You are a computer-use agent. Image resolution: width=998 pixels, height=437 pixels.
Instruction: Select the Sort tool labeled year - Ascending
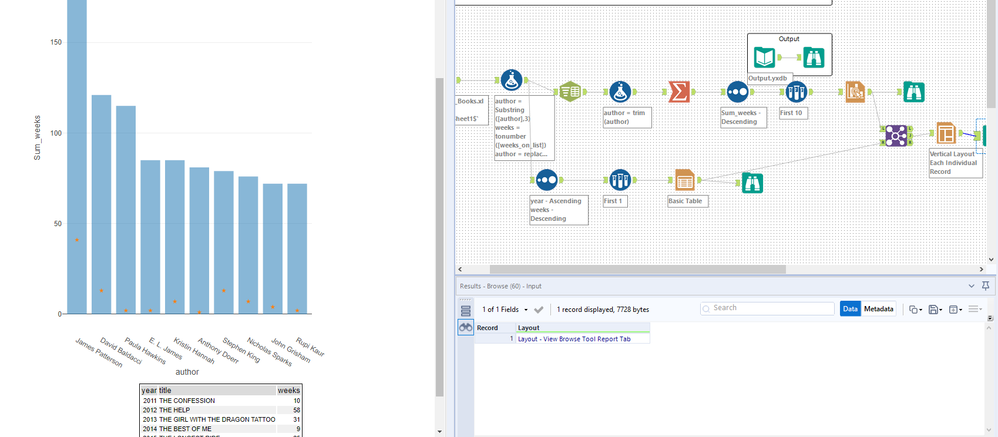[546, 180]
